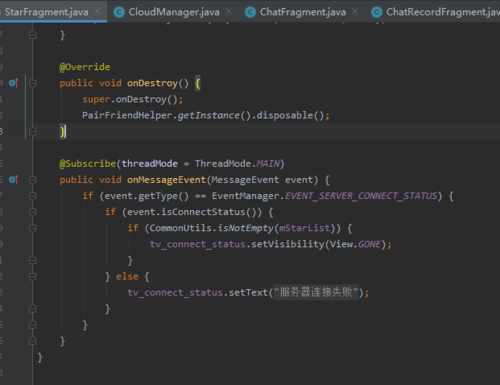Click the @Subscribe annotation

click(x=87, y=164)
